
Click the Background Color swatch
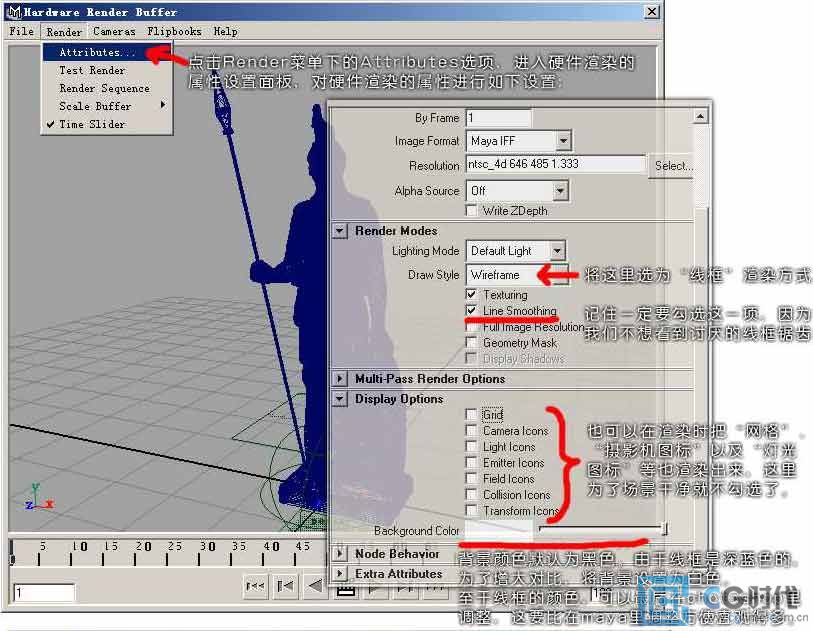click(x=498, y=530)
